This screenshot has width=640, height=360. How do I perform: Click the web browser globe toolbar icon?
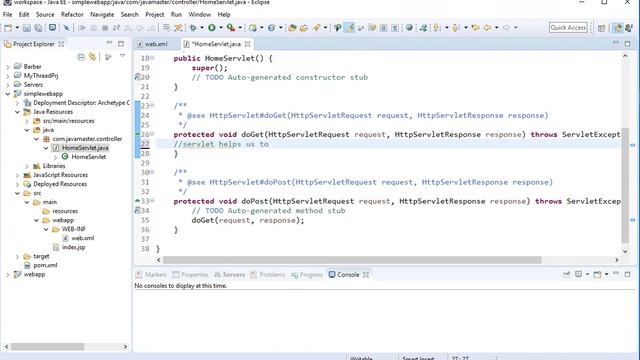tap(409, 28)
